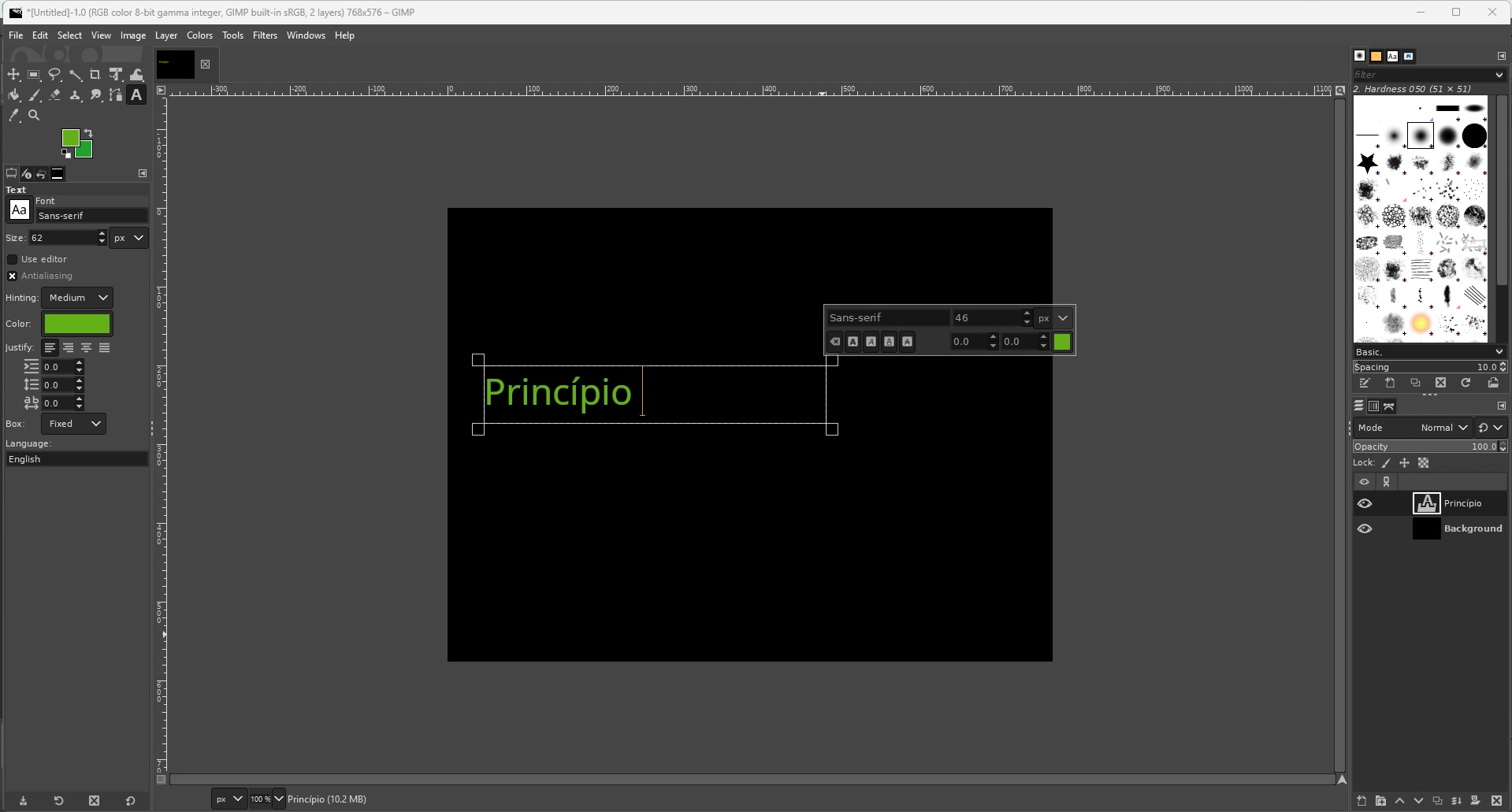Swap foreground and background colors
Viewport: 1512px width, 812px height.
click(88, 133)
